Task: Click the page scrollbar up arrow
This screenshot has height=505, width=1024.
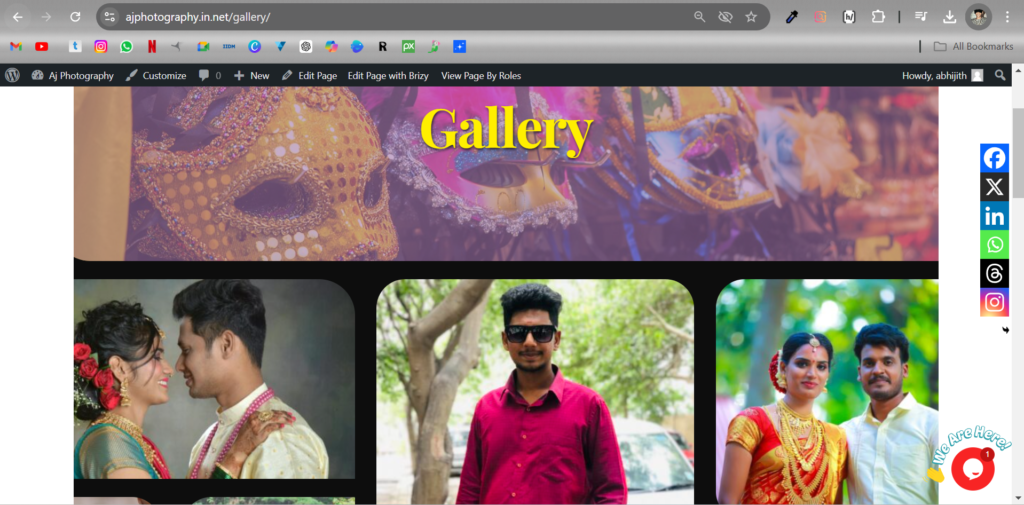Action: point(1018,69)
